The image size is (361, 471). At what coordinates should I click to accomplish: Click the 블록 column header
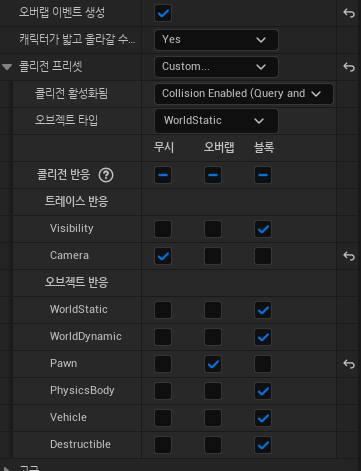(264, 147)
